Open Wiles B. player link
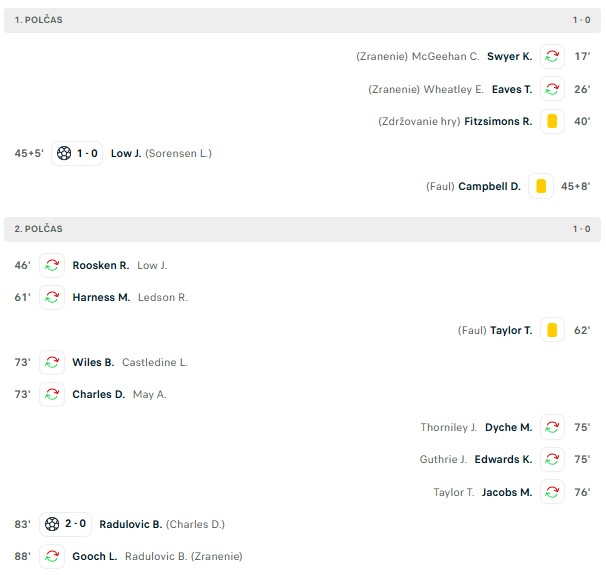The width and height of the screenshot is (606, 575). [x=93, y=362]
